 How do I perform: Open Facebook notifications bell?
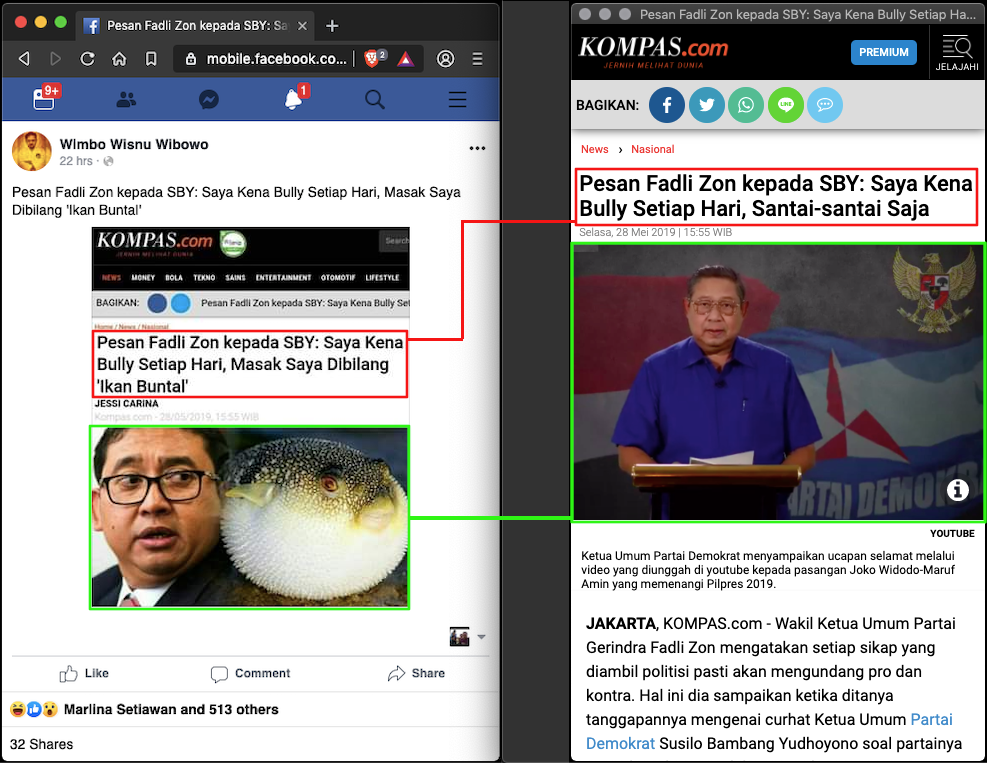292,100
